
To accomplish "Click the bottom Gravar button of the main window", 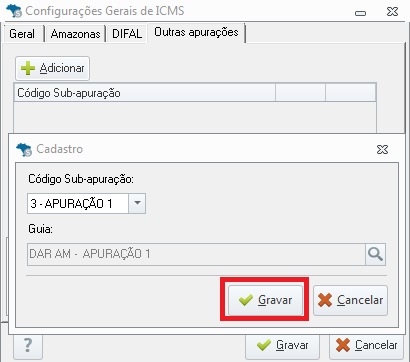I will [282, 345].
